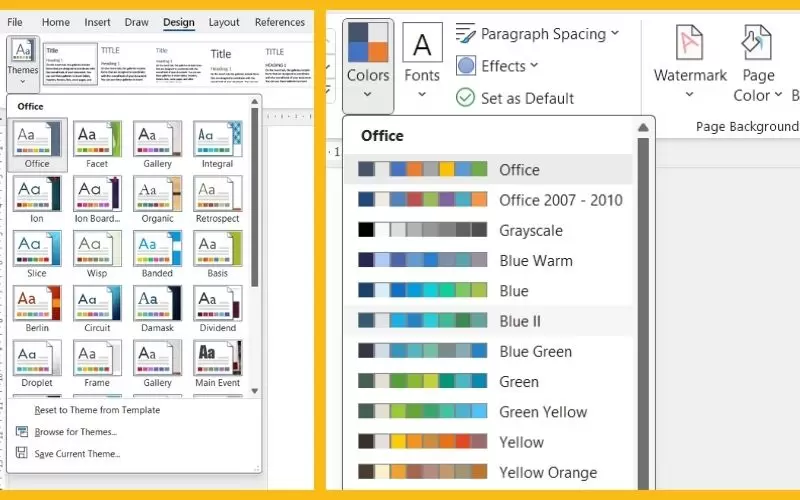Apply the Integral theme
Viewport: 800px width, 500px height.
pos(217,144)
